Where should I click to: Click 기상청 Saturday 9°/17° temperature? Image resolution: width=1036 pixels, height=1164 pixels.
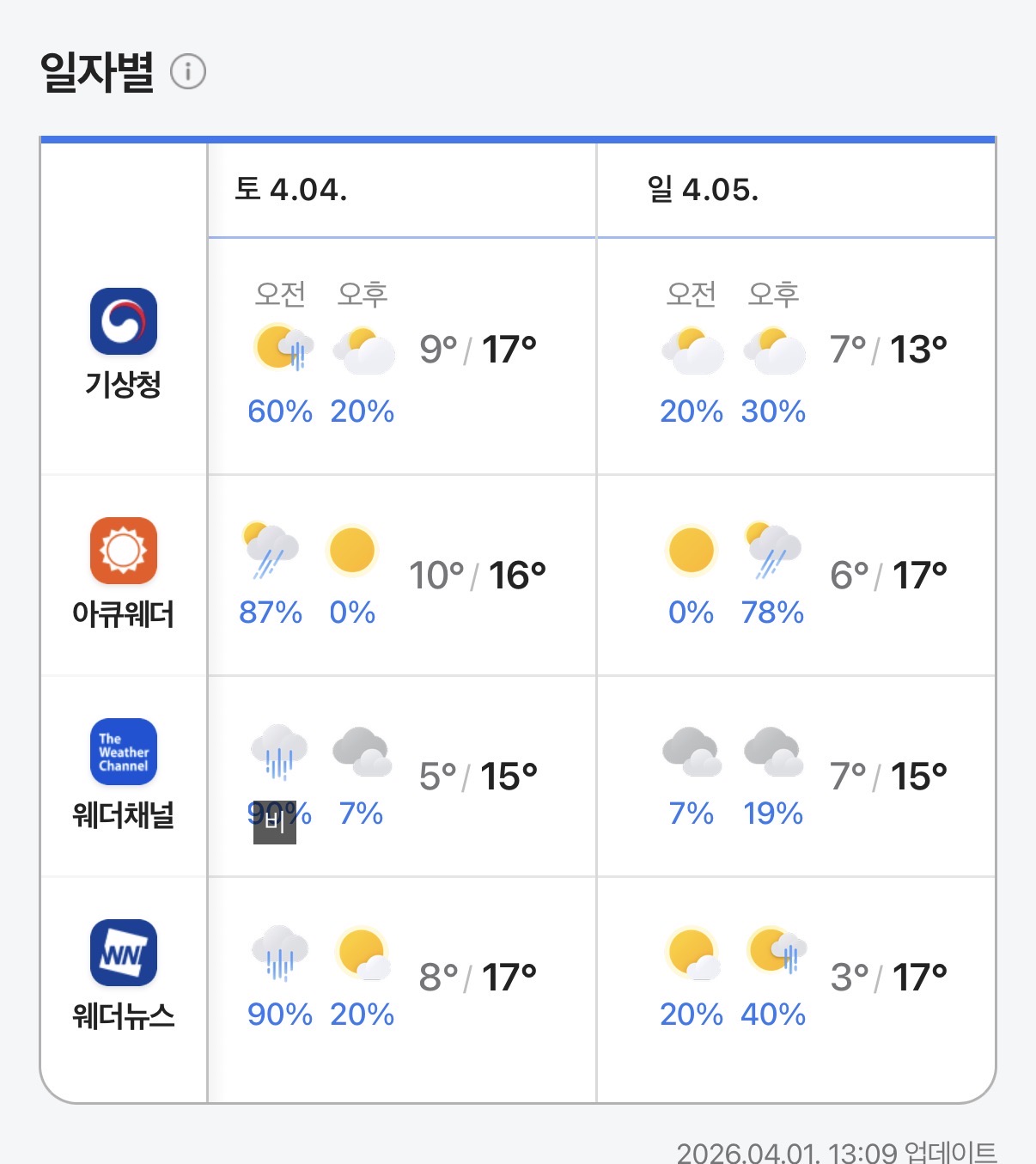tap(478, 350)
